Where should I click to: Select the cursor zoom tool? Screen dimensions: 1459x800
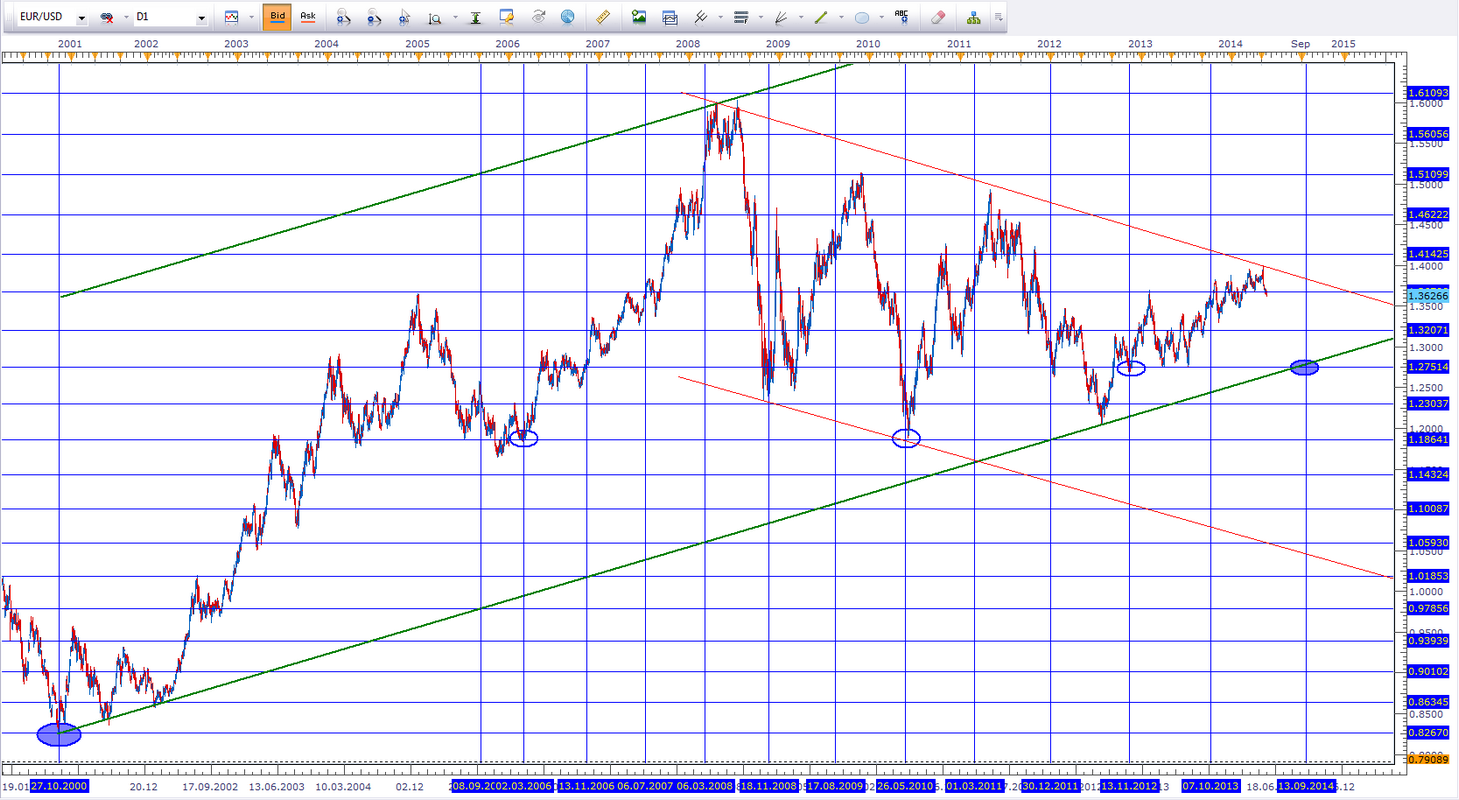click(x=405, y=17)
